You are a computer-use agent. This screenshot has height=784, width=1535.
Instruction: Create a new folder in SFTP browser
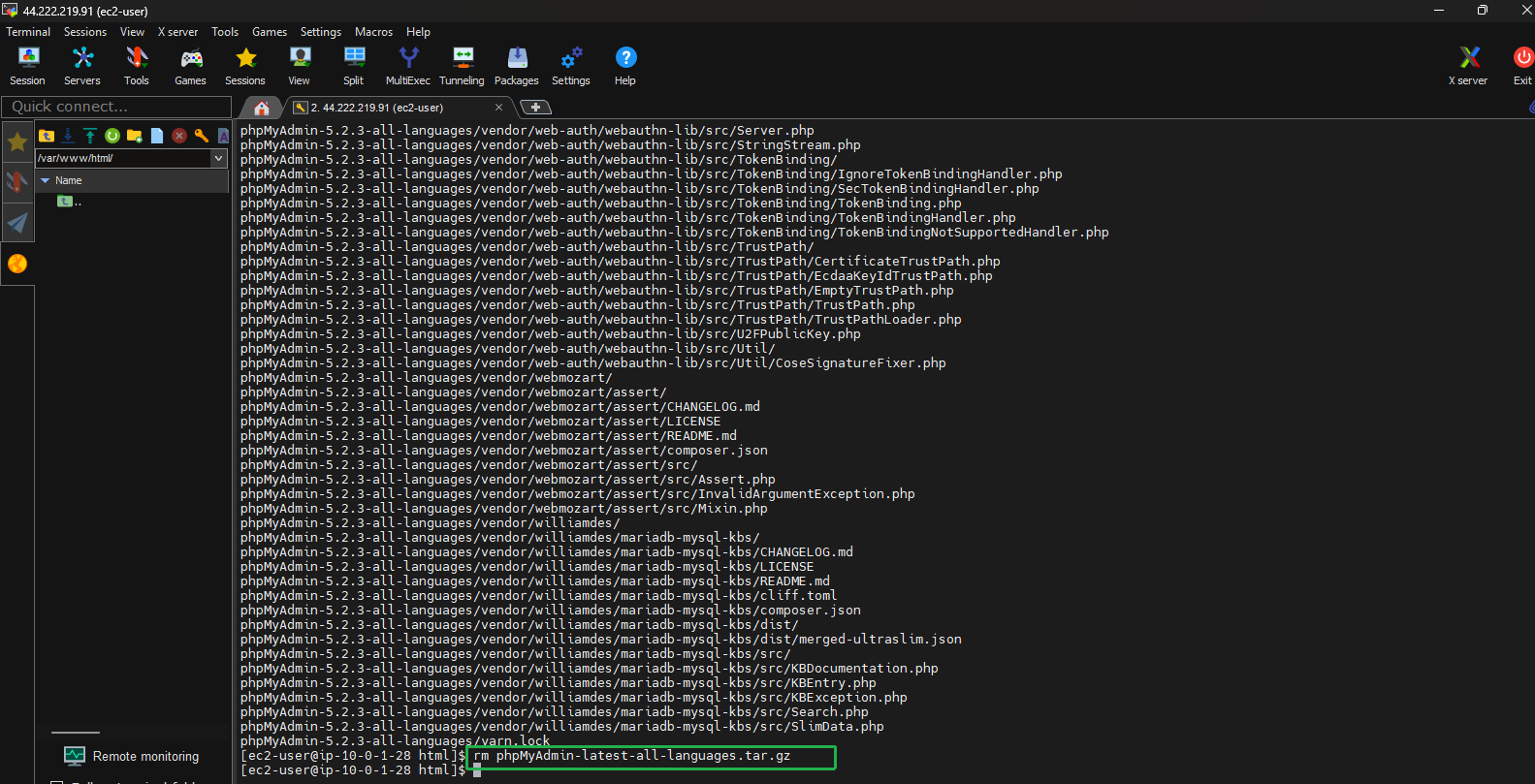pos(135,136)
